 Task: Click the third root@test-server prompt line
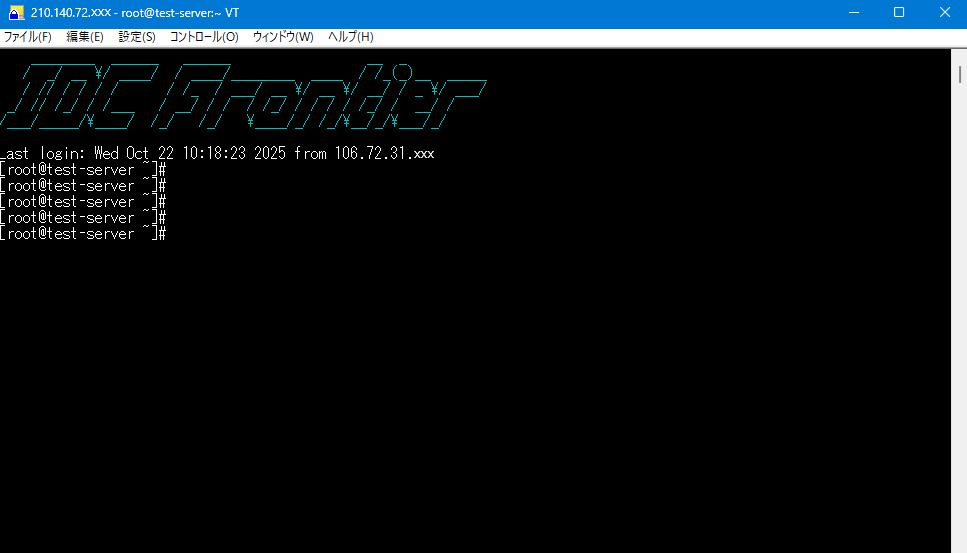coord(80,202)
